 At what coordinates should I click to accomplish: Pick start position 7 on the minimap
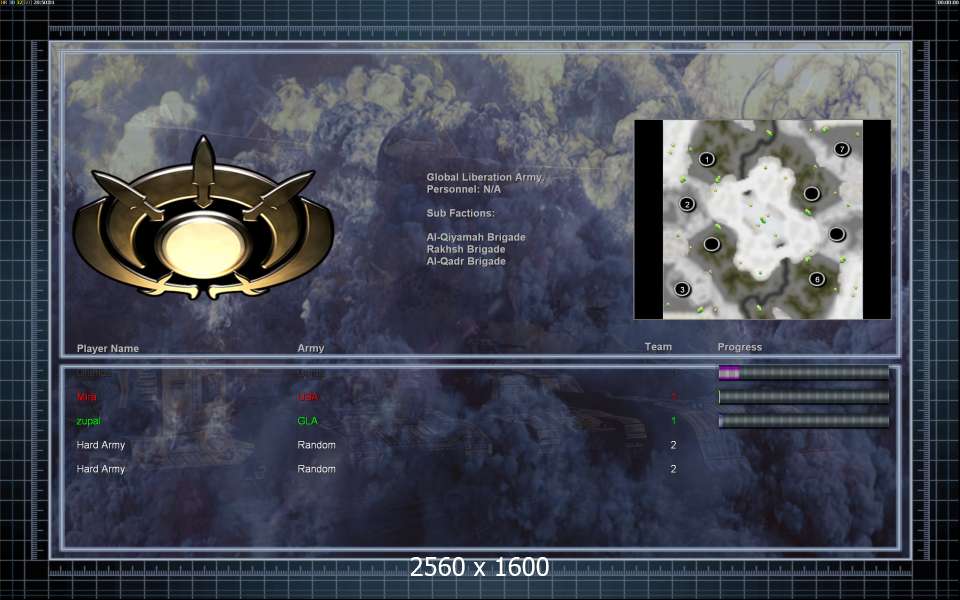(x=842, y=149)
